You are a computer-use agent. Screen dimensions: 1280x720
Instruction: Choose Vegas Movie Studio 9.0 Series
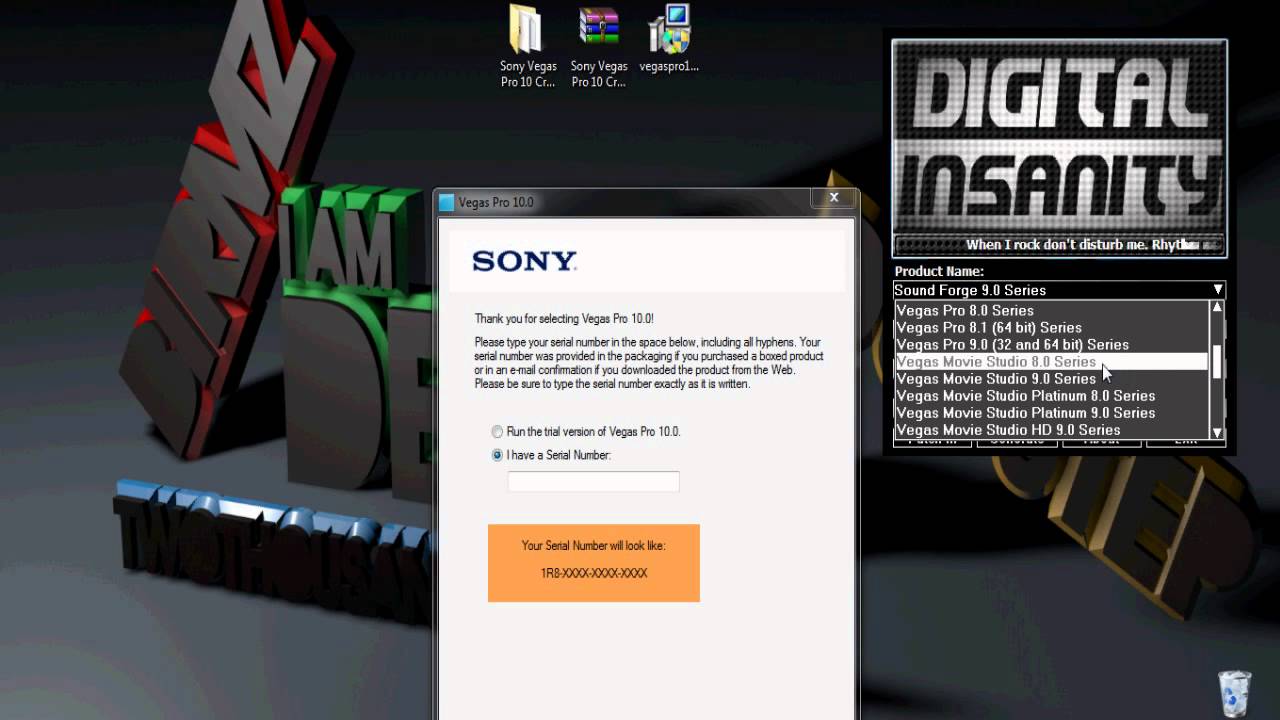(x=1051, y=378)
